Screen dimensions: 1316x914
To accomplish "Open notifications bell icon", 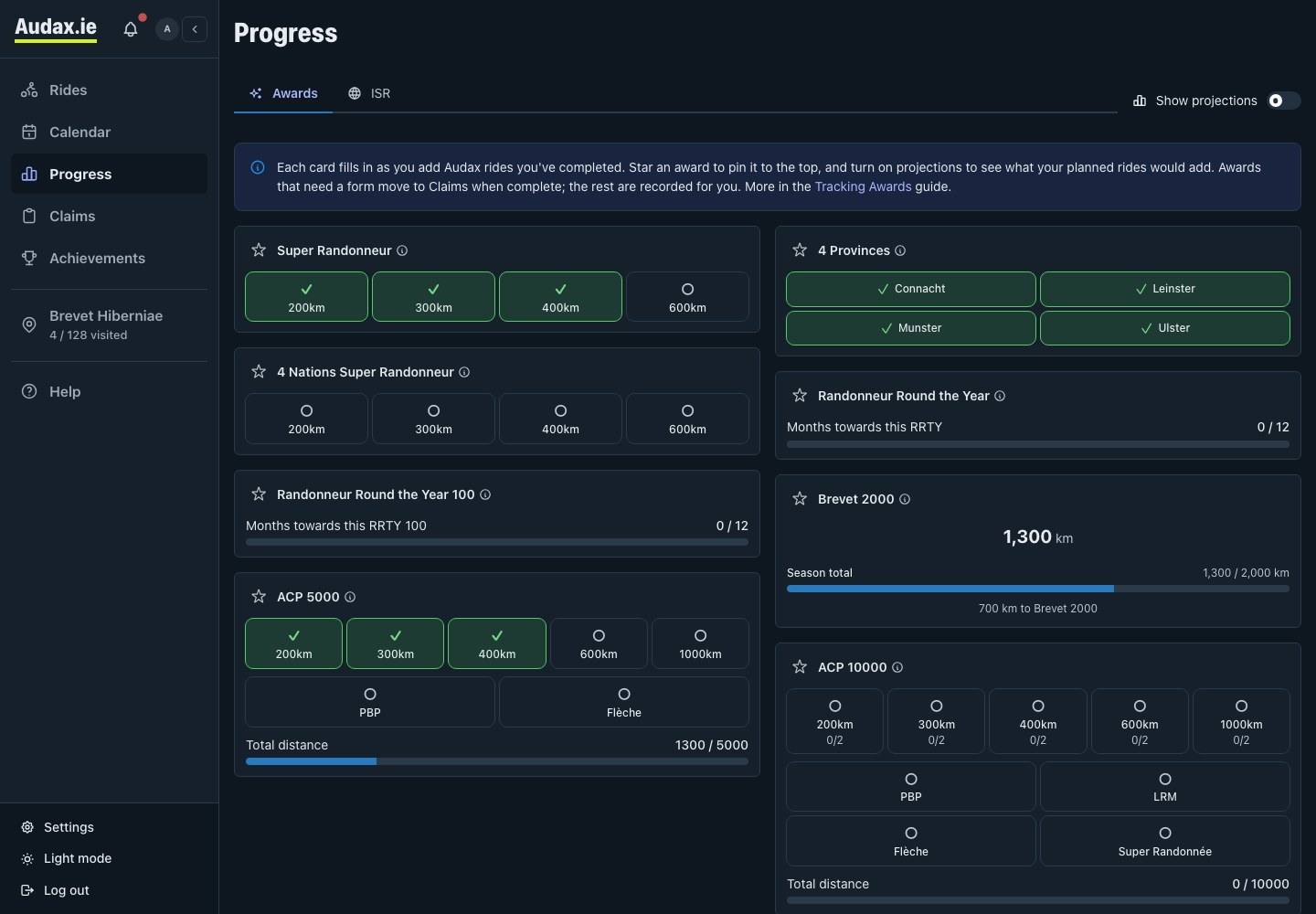I will (x=131, y=29).
